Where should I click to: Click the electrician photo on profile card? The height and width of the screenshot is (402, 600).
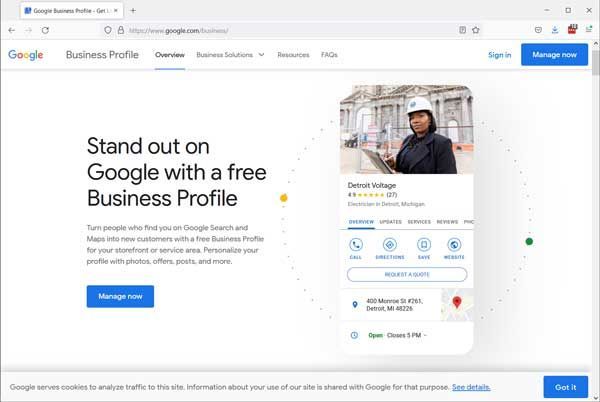click(407, 130)
